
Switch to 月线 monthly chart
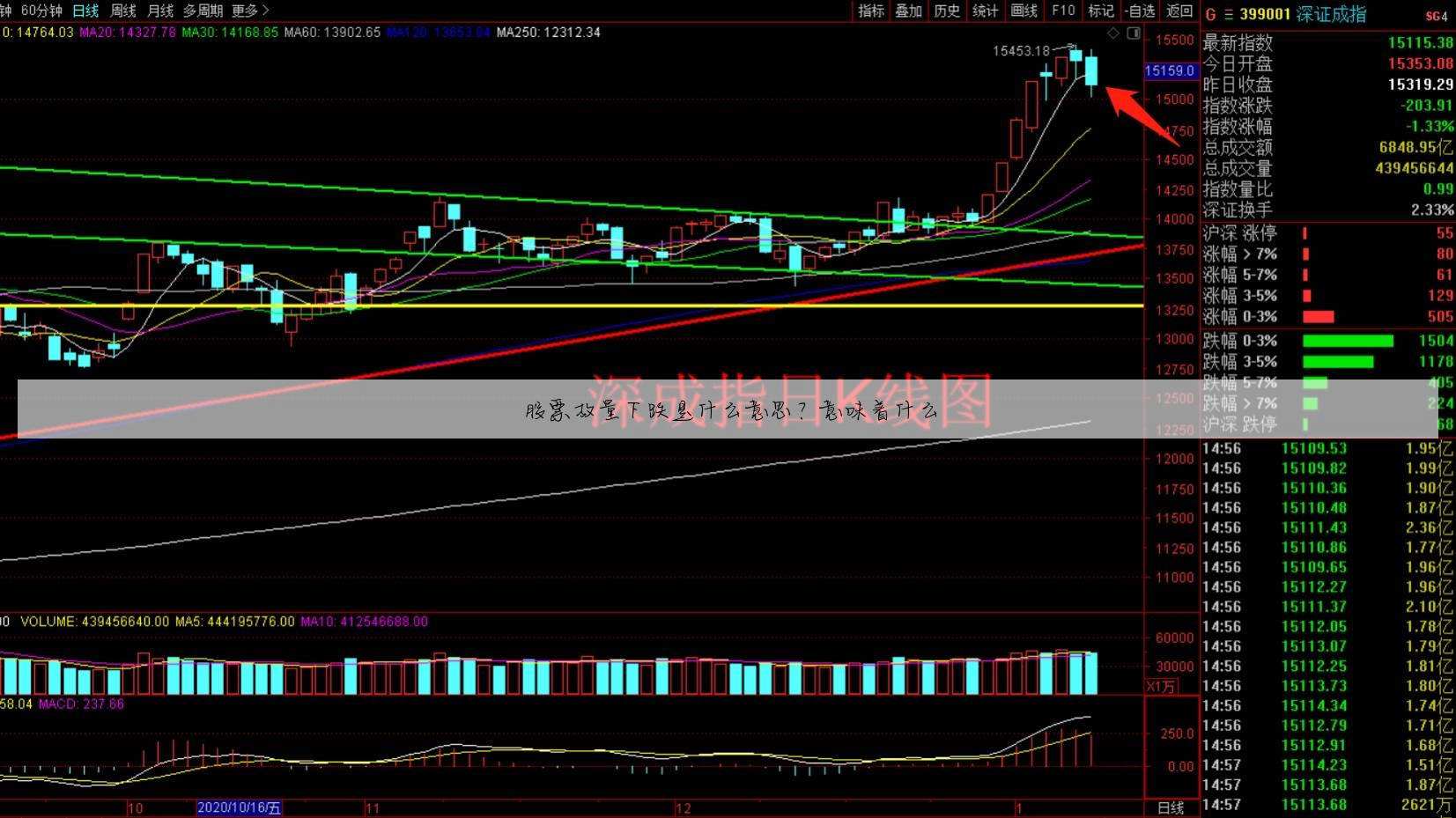(x=160, y=11)
